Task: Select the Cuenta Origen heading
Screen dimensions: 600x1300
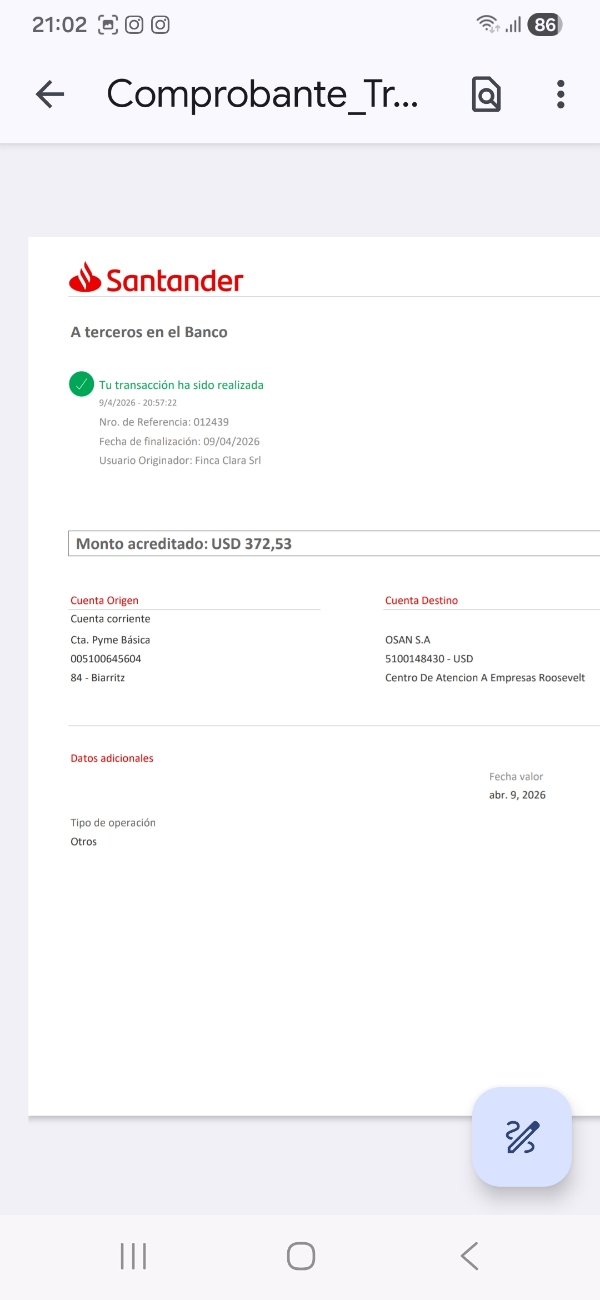Action: [105, 600]
